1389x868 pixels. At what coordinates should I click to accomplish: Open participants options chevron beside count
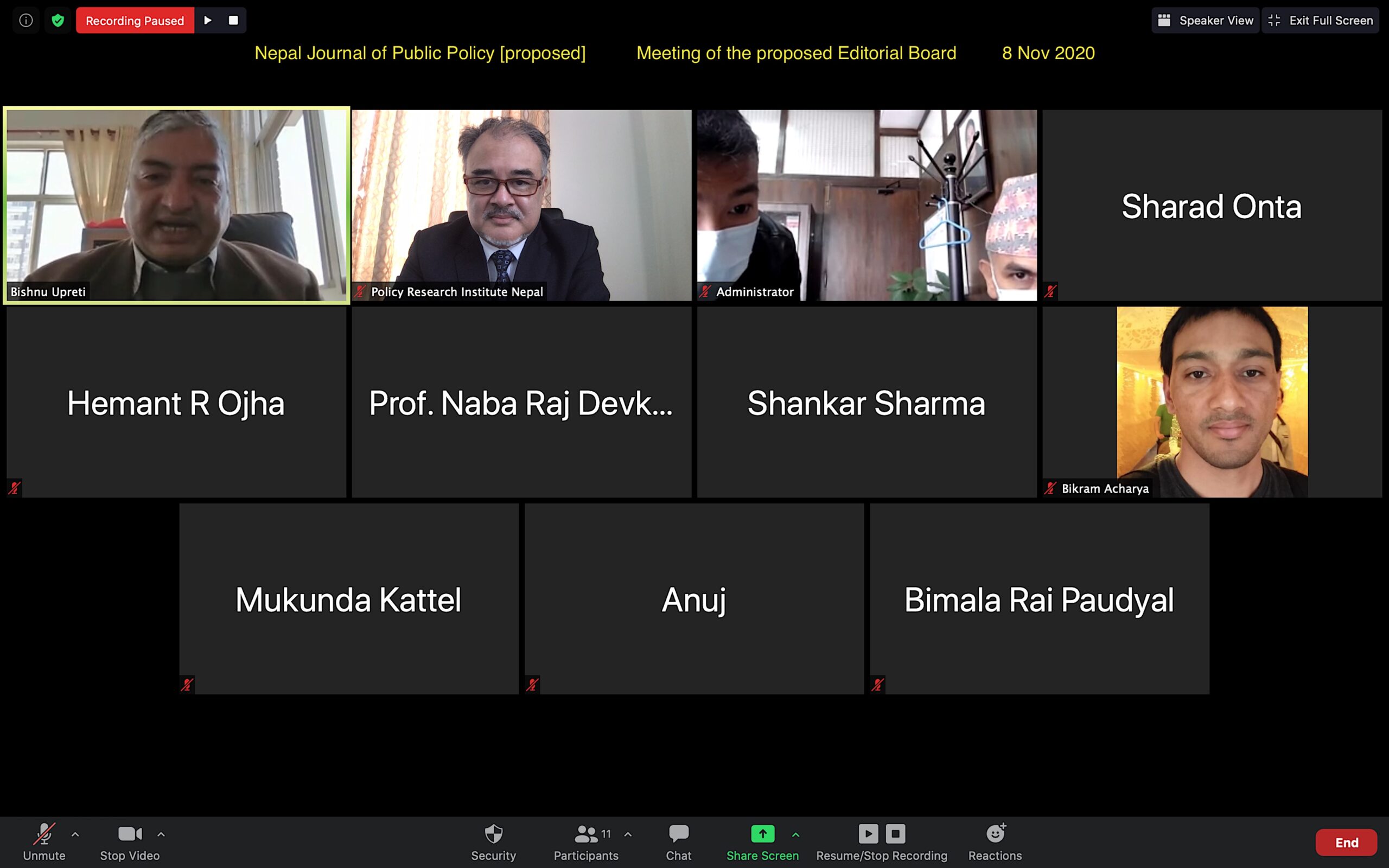pyautogui.click(x=628, y=834)
